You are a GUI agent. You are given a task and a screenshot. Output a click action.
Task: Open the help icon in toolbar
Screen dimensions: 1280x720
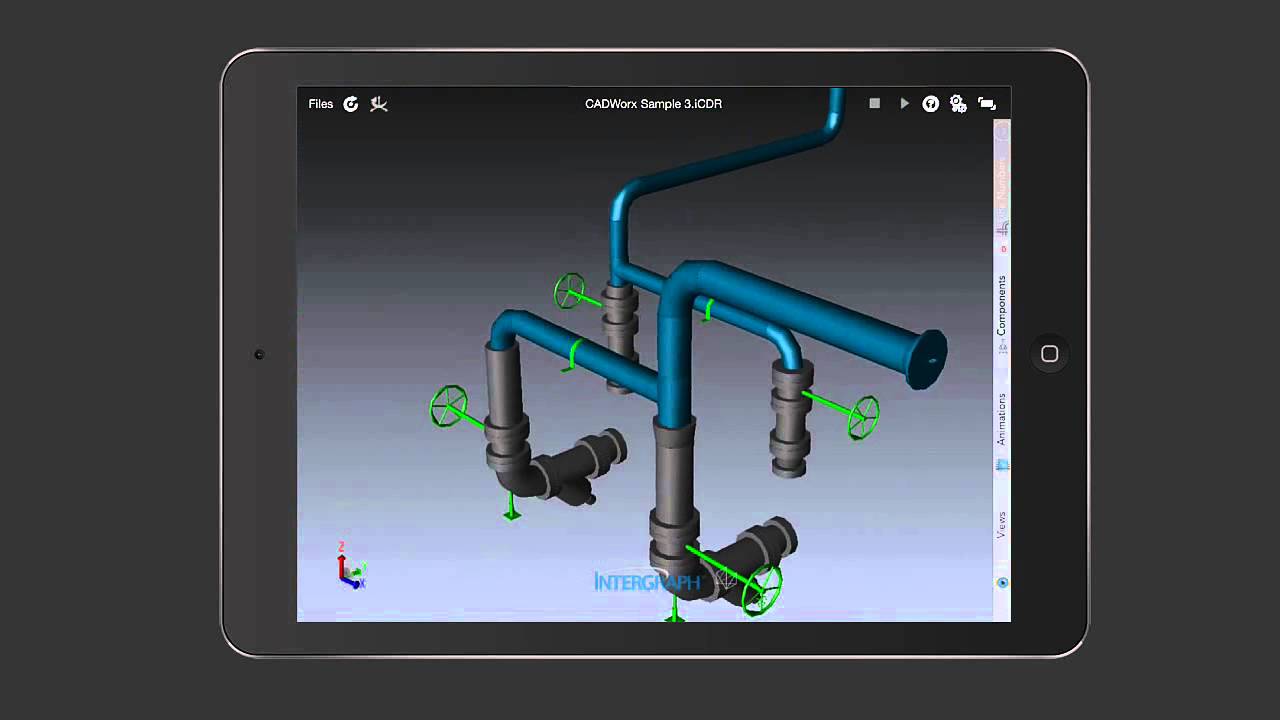point(930,104)
